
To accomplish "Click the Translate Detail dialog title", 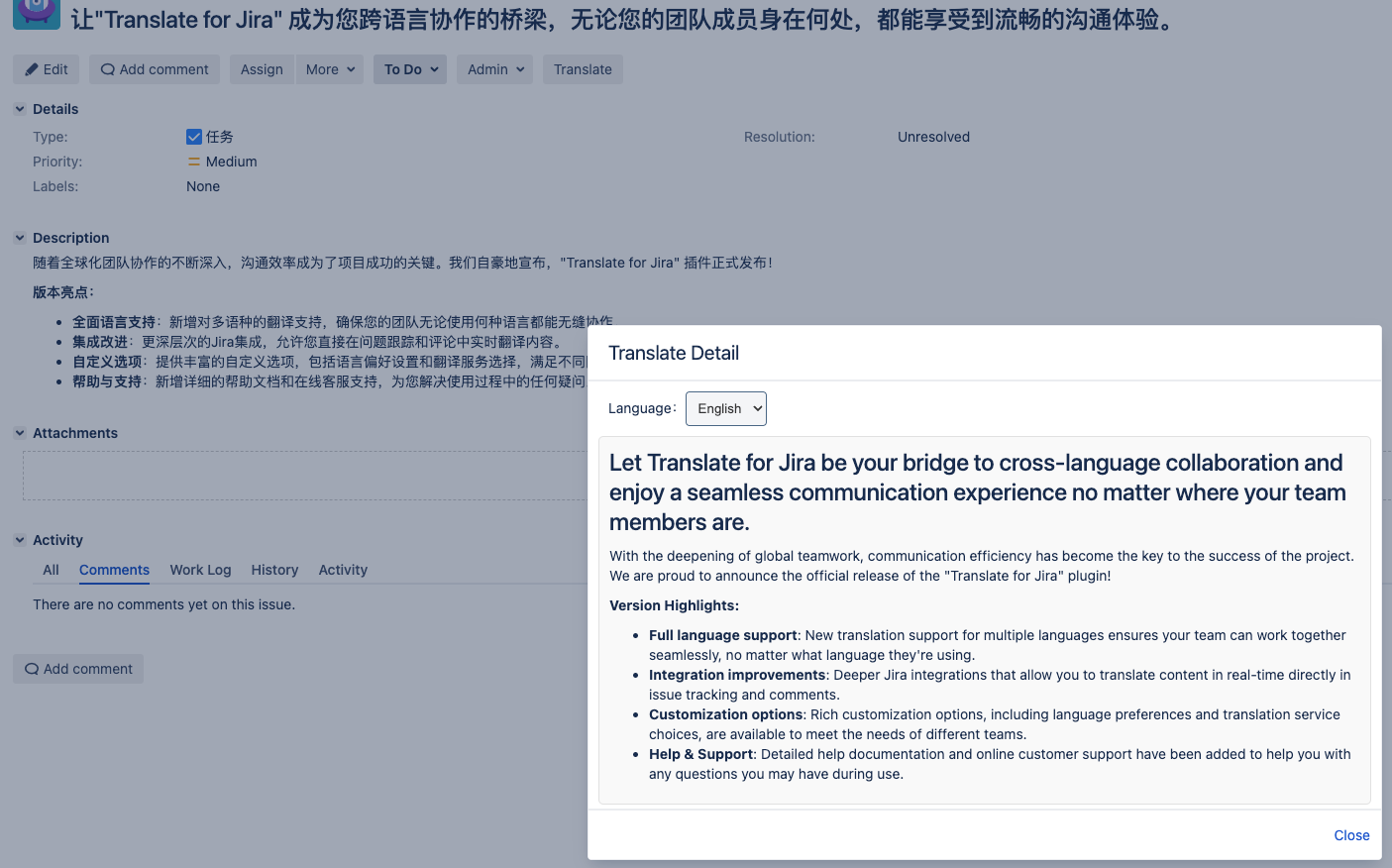I will 674,353.
